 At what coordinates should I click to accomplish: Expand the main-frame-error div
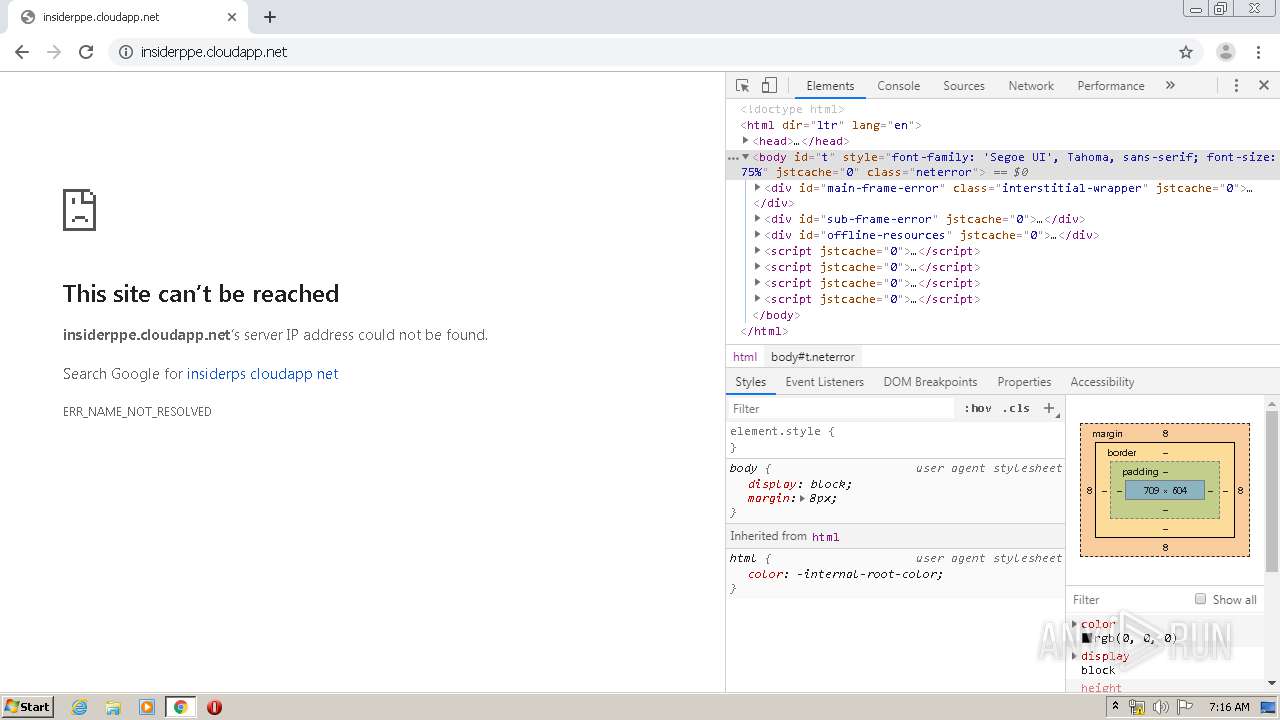pyautogui.click(x=758, y=188)
